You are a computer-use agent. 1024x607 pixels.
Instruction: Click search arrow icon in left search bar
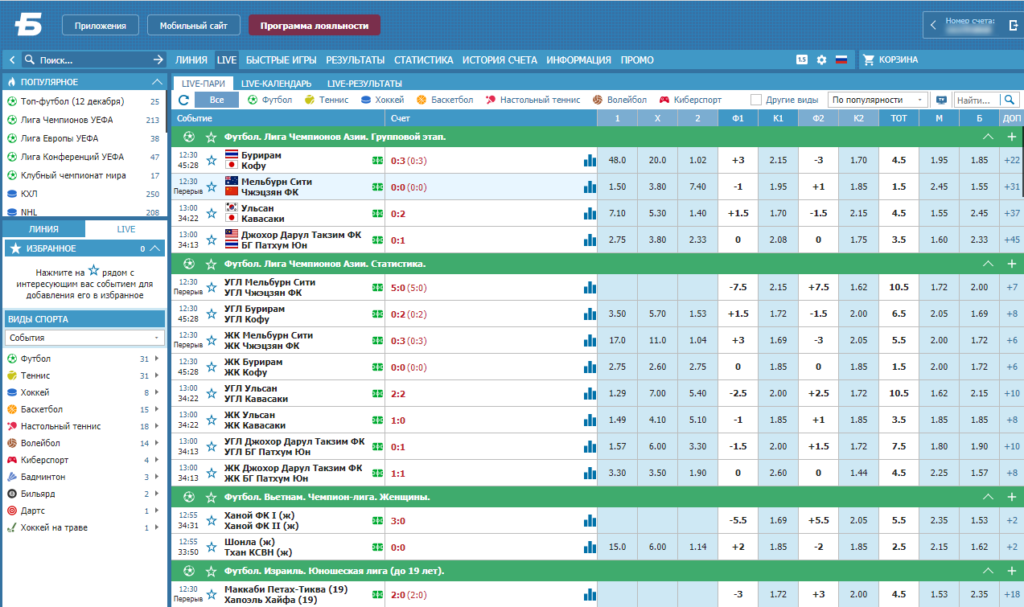158,59
